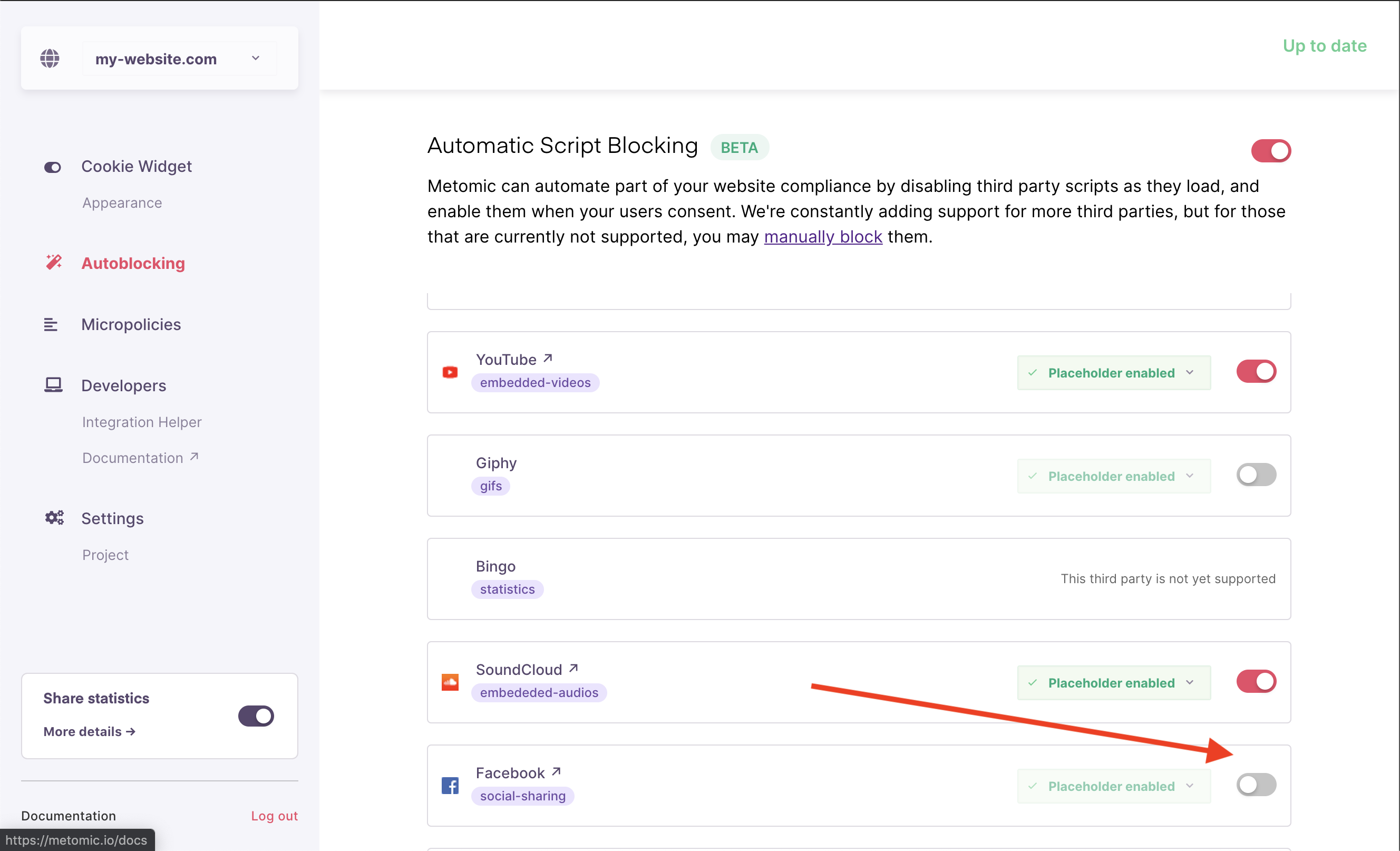Enable the Facebook blocking toggle
The image size is (1400, 851).
point(1256,785)
